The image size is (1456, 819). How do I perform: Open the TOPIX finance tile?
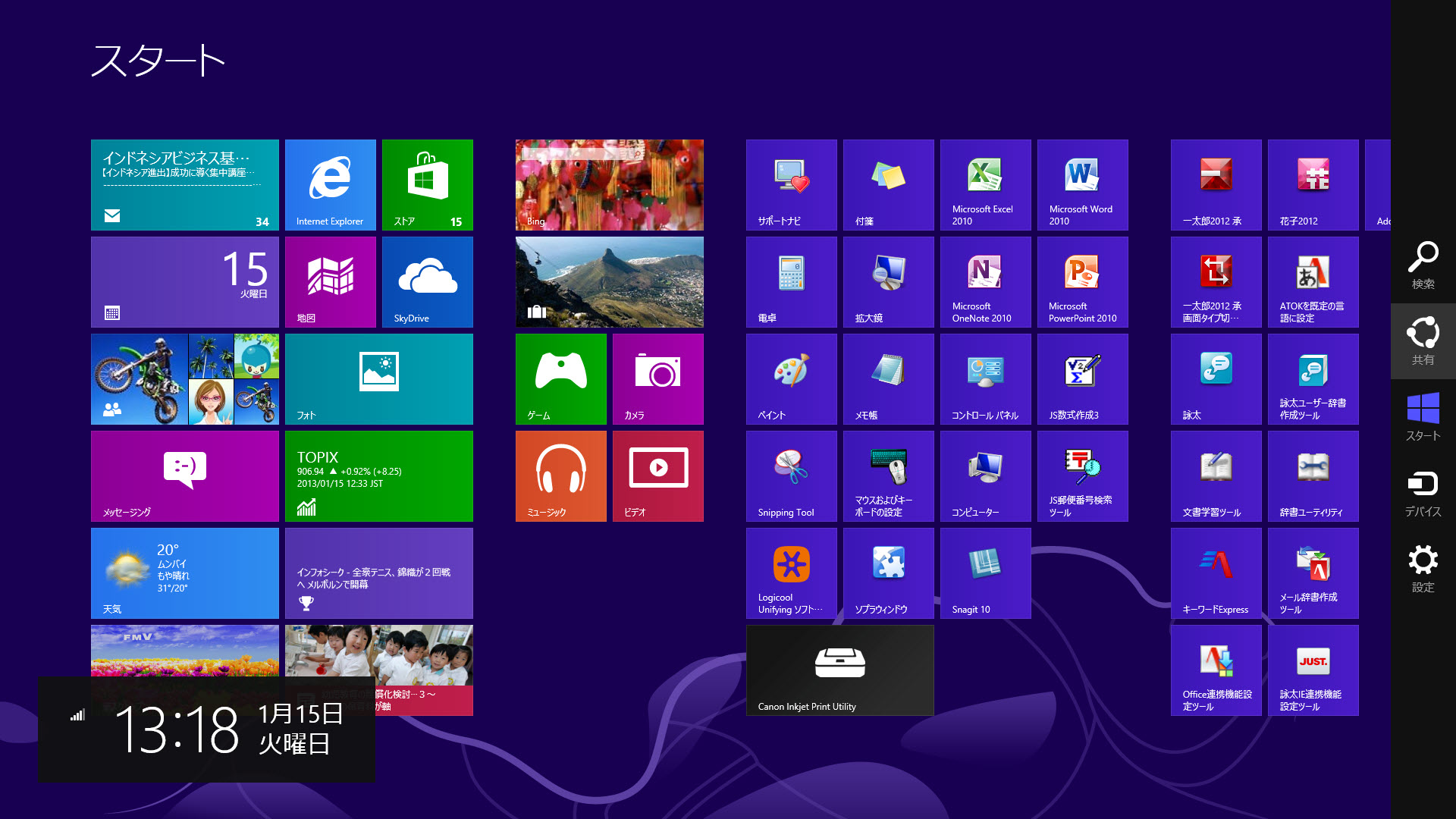point(378,475)
